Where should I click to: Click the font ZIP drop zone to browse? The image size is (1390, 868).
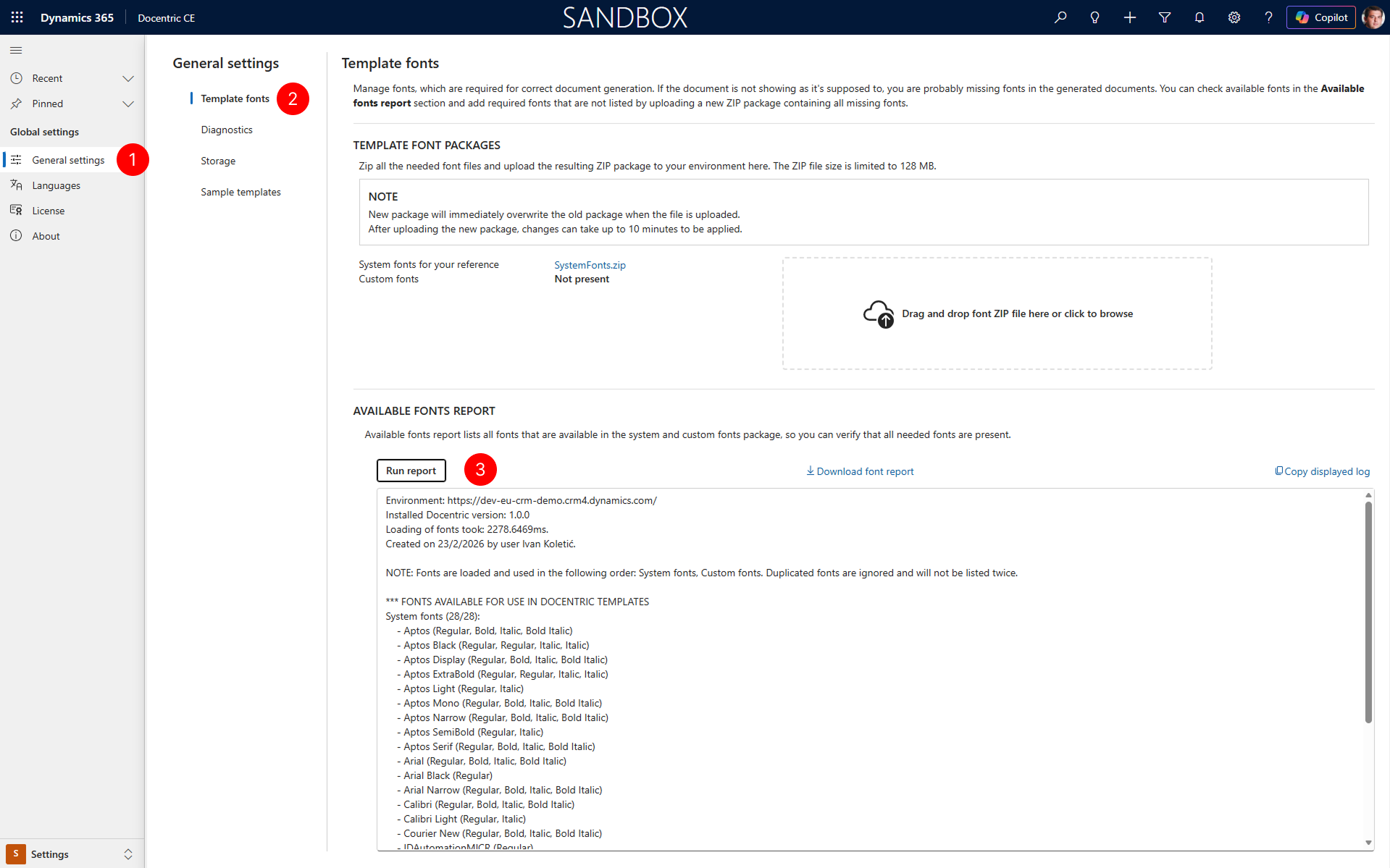pyautogui.click(x=997, y=313)
